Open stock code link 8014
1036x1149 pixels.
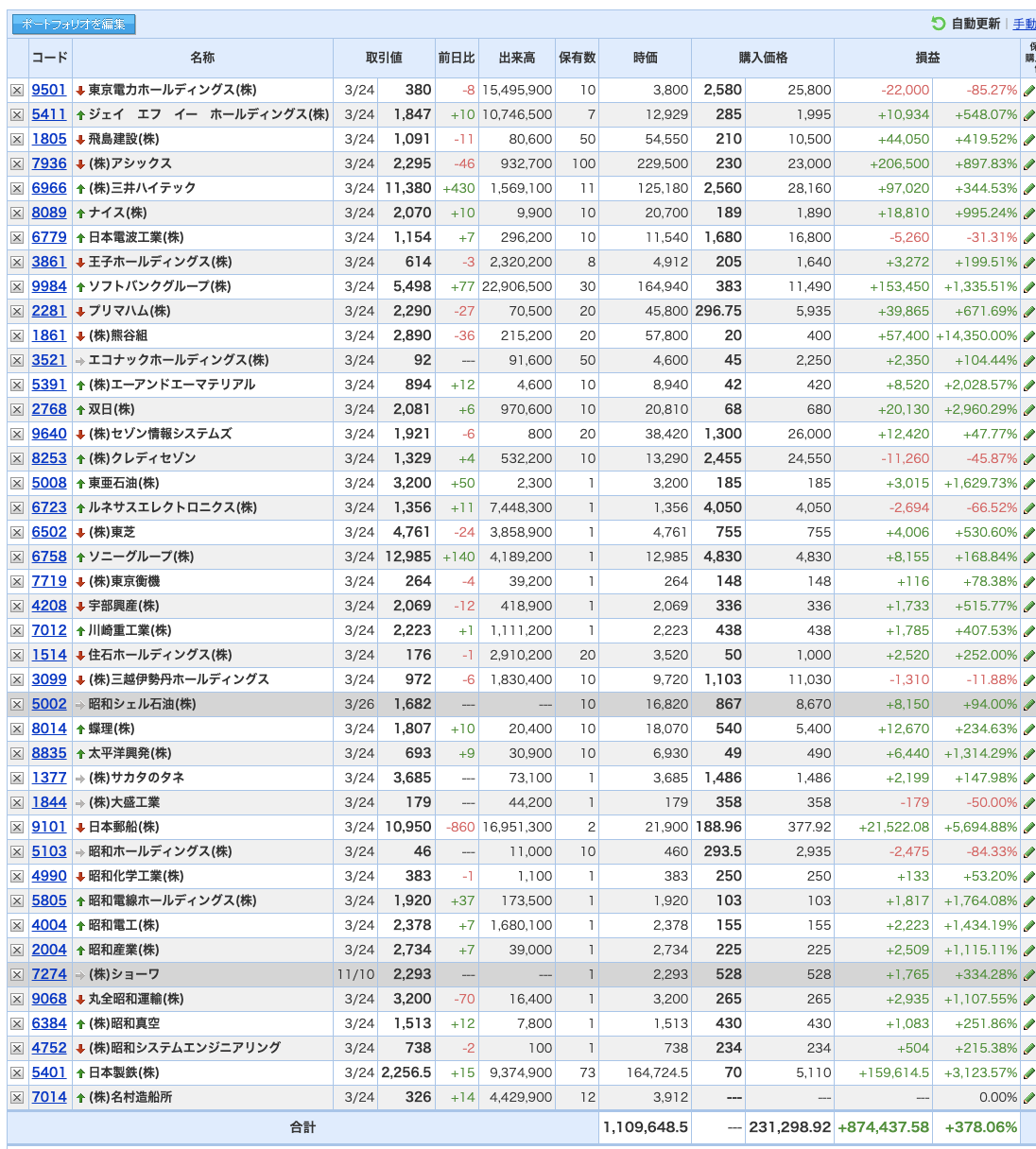point(49,729)
